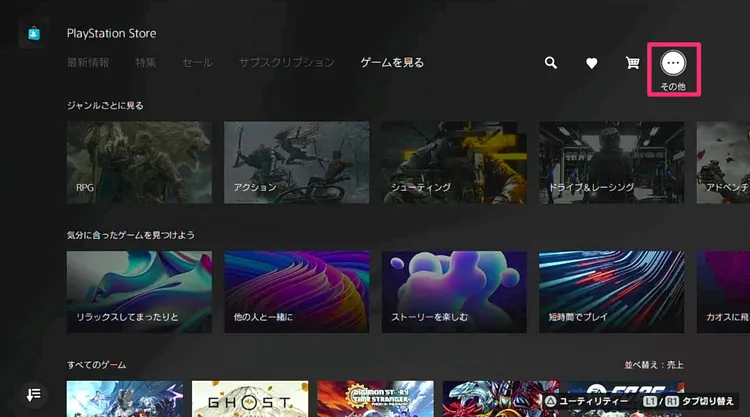Choose the ドライブ＆レーシング genre tile
This screenshot has height=417, width=750.
(x=611, y=162)
